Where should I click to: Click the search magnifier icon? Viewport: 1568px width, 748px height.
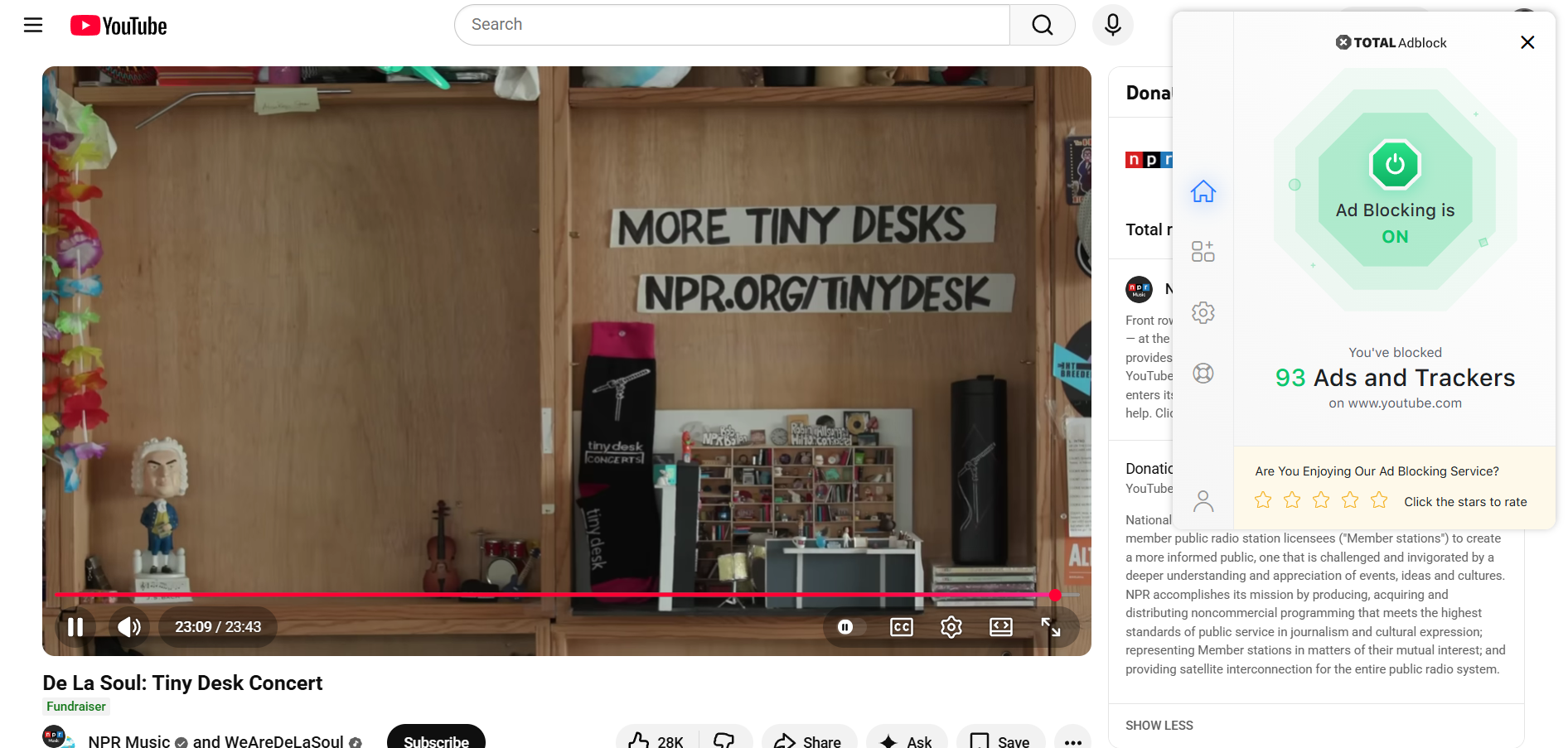coord(1042,25)
